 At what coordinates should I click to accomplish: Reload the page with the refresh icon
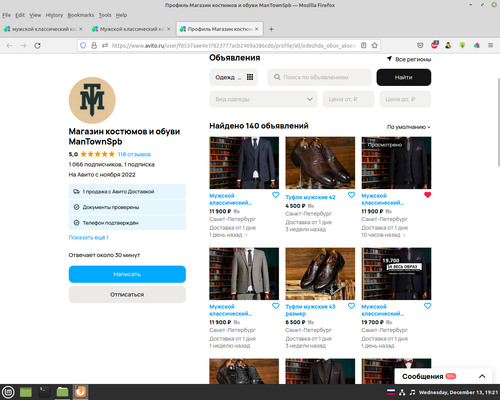click(38, 45)
